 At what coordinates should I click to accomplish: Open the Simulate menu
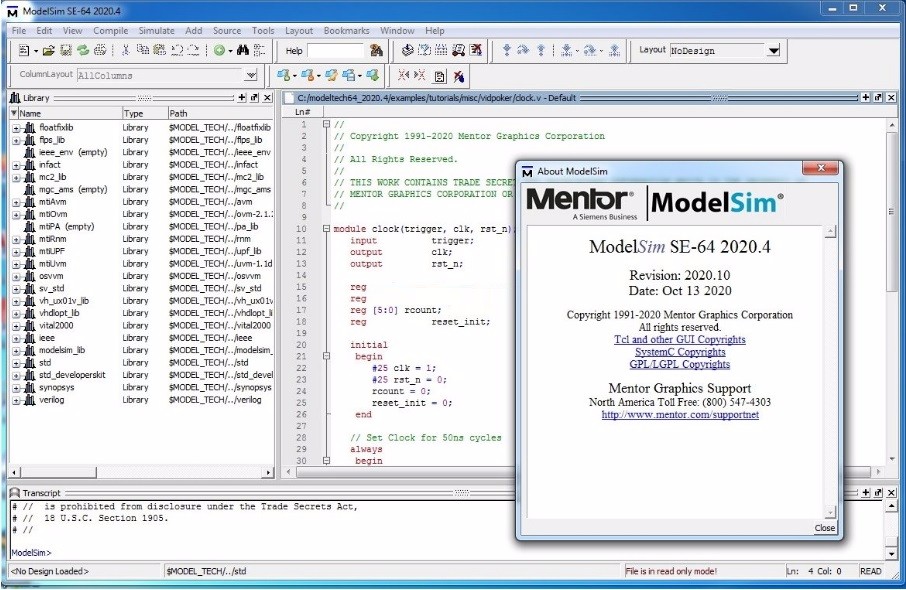click(x=156, y=31)
